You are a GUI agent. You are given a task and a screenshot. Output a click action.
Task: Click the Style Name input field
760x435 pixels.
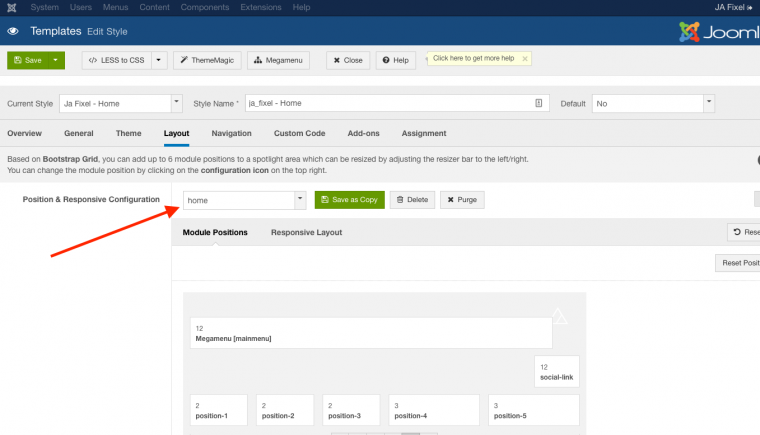coord(397,103)
